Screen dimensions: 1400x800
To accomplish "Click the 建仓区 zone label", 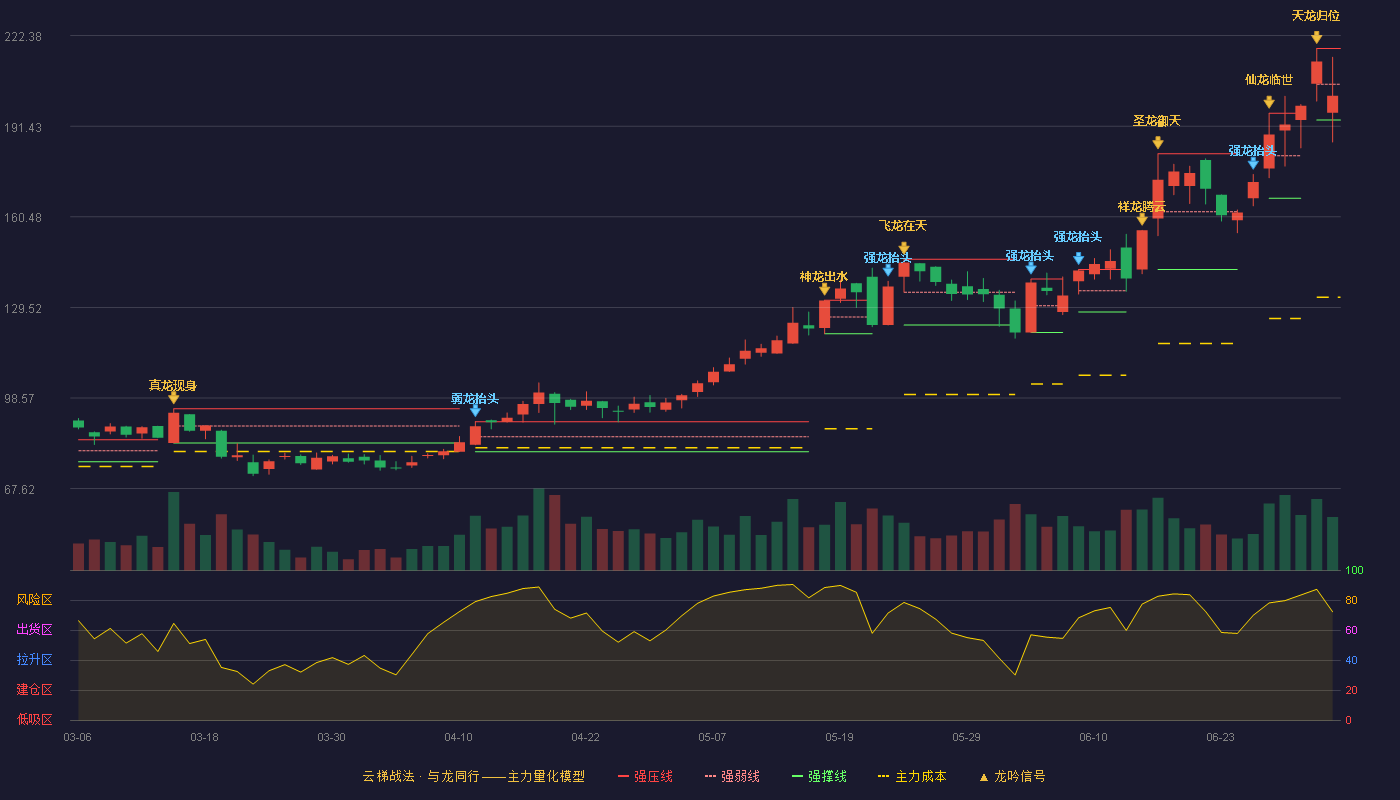I will pos(34,690).
